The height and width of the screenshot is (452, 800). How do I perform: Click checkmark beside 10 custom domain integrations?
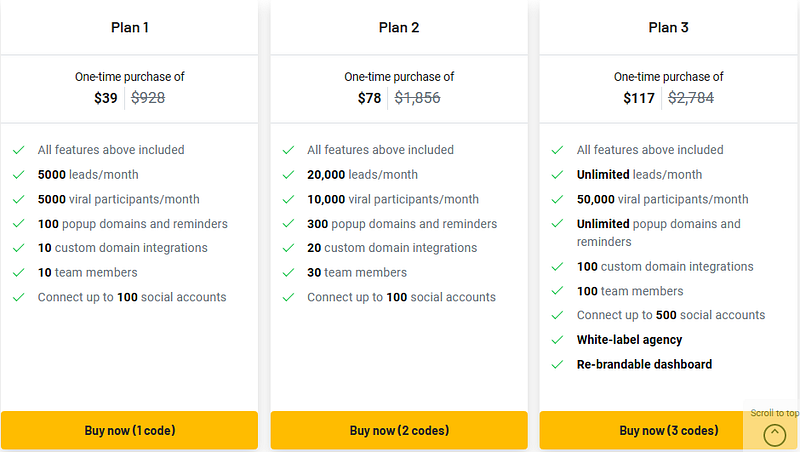tap(18, 248)
